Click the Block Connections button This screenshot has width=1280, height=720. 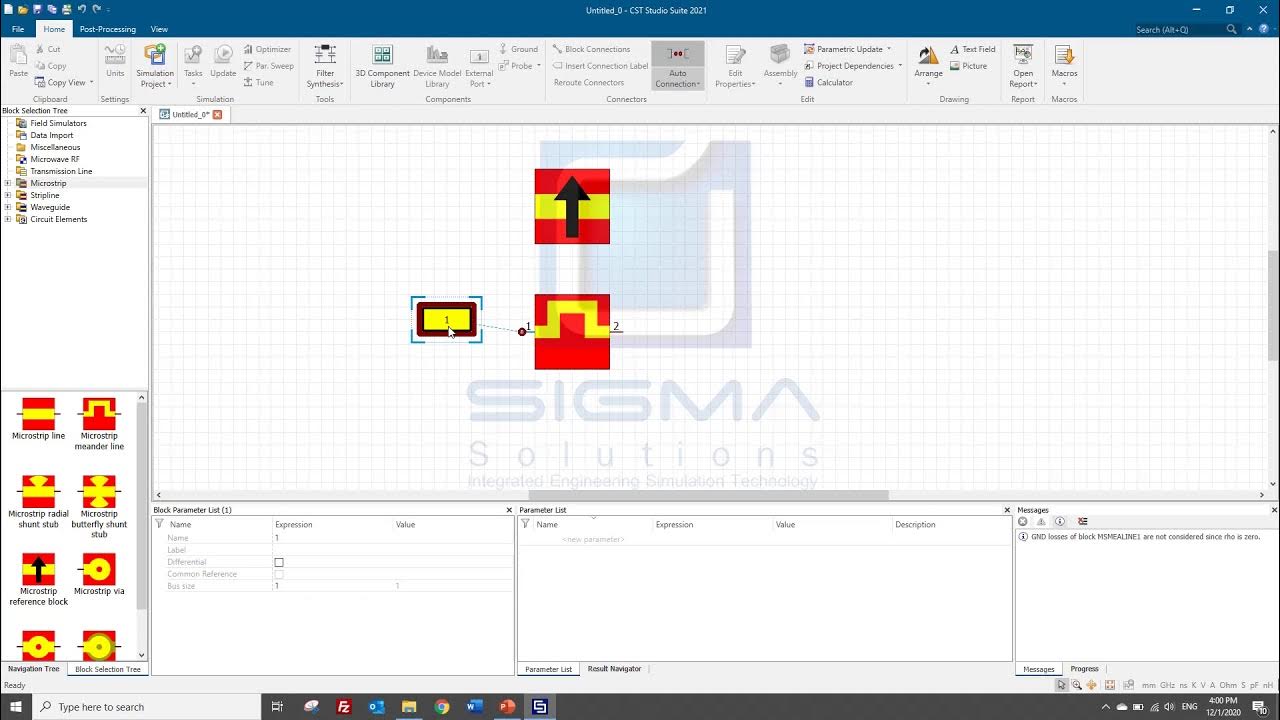pyautogui.click(x=590, y=49)
